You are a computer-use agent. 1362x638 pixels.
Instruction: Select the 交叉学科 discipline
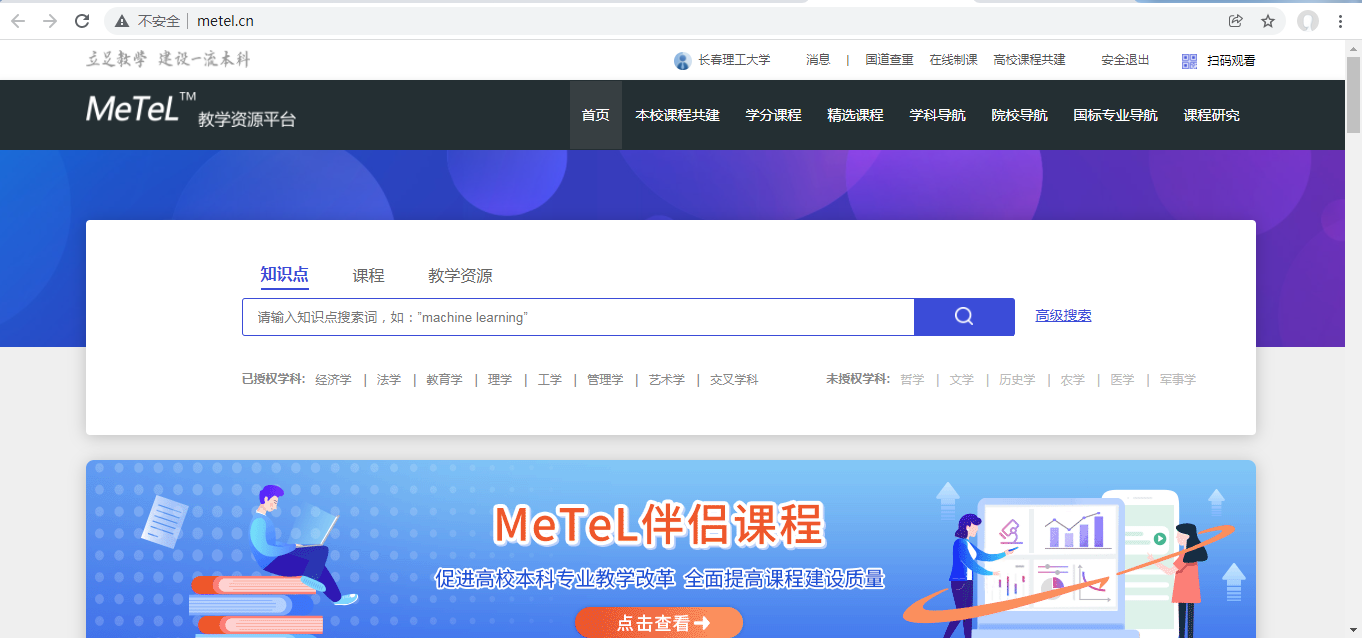point(734,380)
